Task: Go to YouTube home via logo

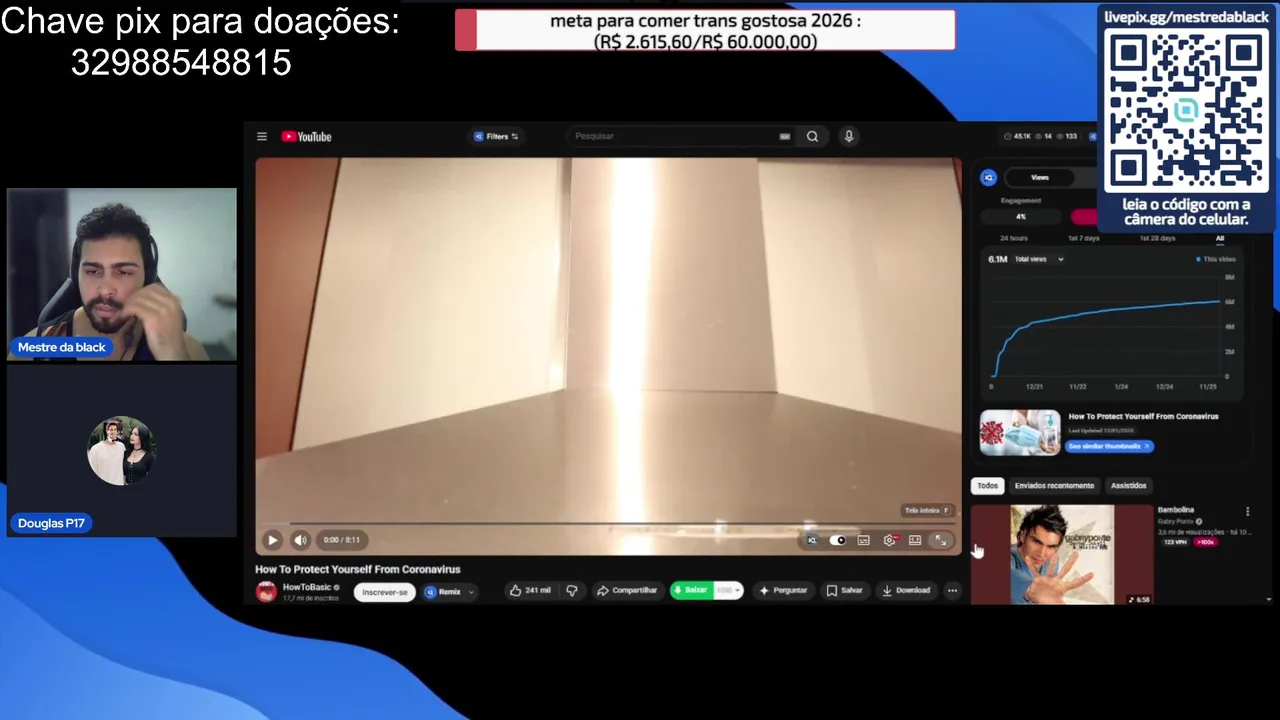Action: point(306,137)
